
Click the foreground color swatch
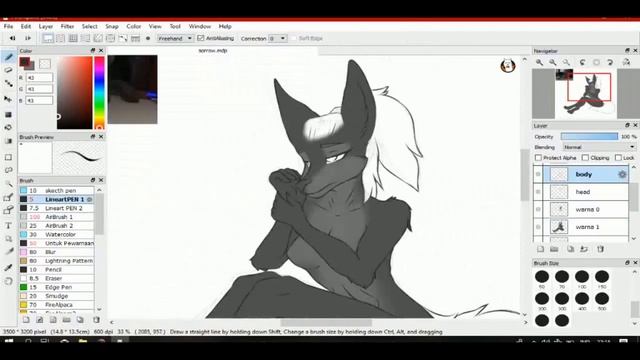[24, 62]
